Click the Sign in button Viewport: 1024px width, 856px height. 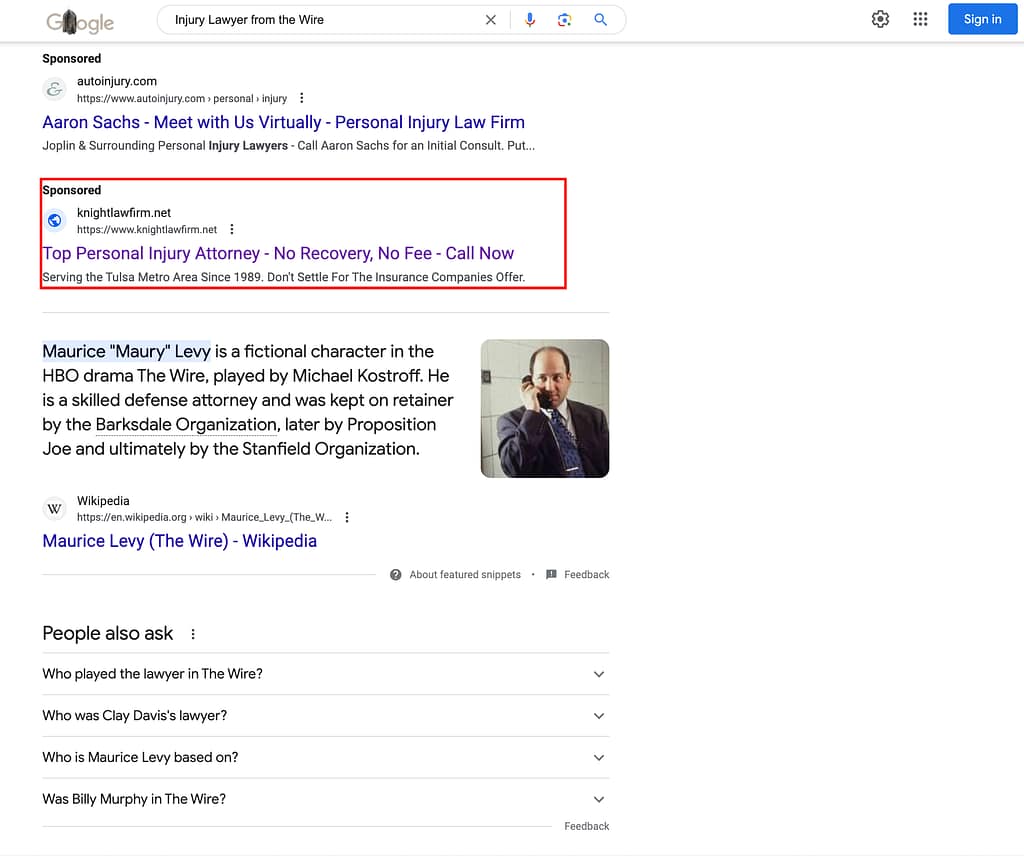click(x=982, y=19)
